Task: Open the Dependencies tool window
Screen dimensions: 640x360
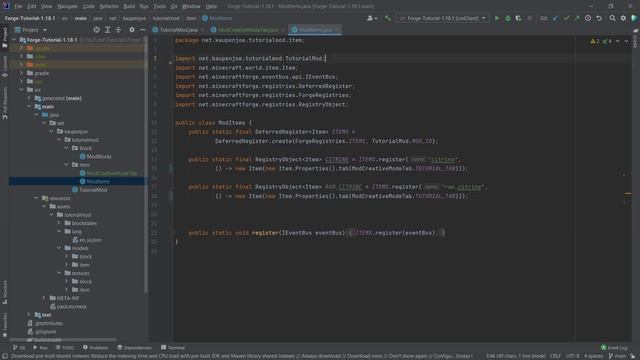Action: pos(134,347)
